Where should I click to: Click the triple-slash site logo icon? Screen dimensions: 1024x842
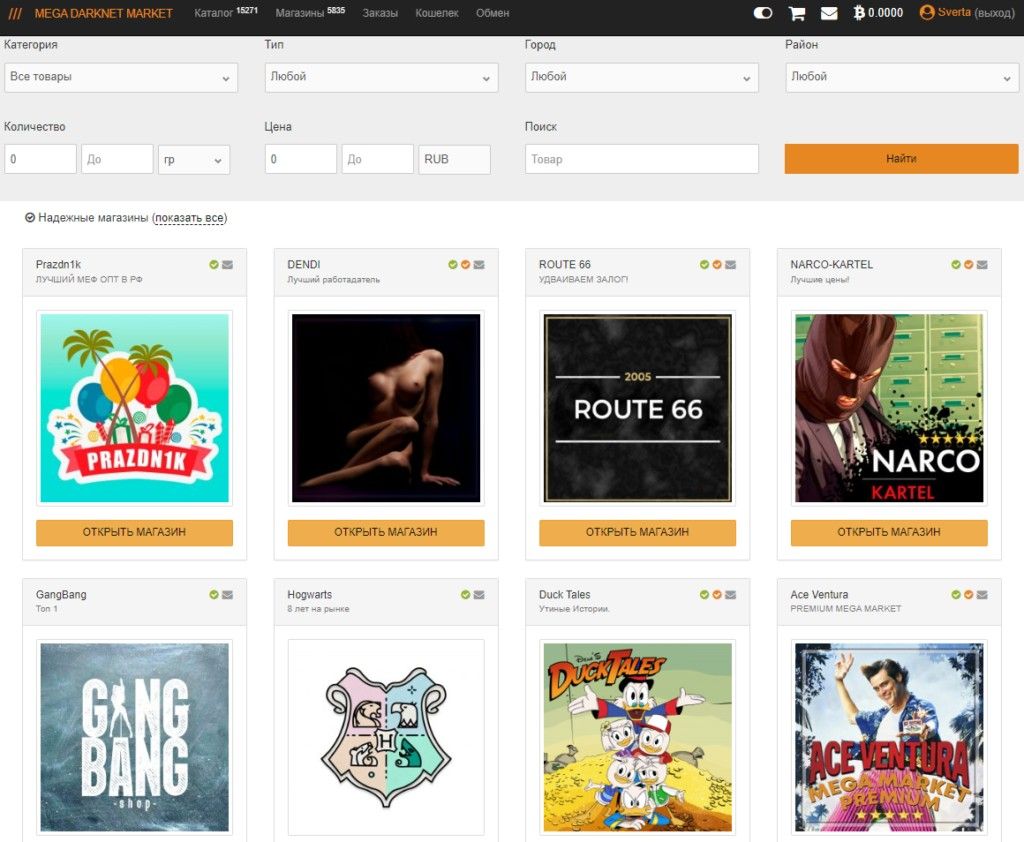(15, 14)
